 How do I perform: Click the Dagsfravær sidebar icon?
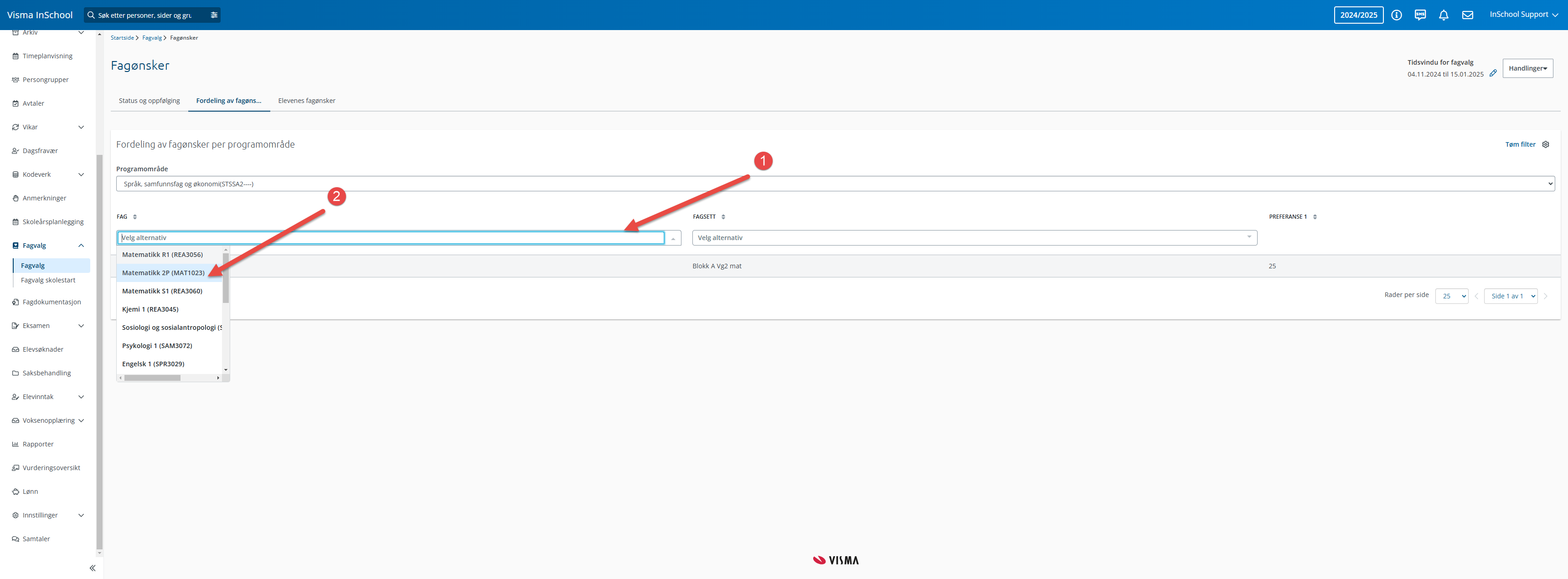point(15,151)
